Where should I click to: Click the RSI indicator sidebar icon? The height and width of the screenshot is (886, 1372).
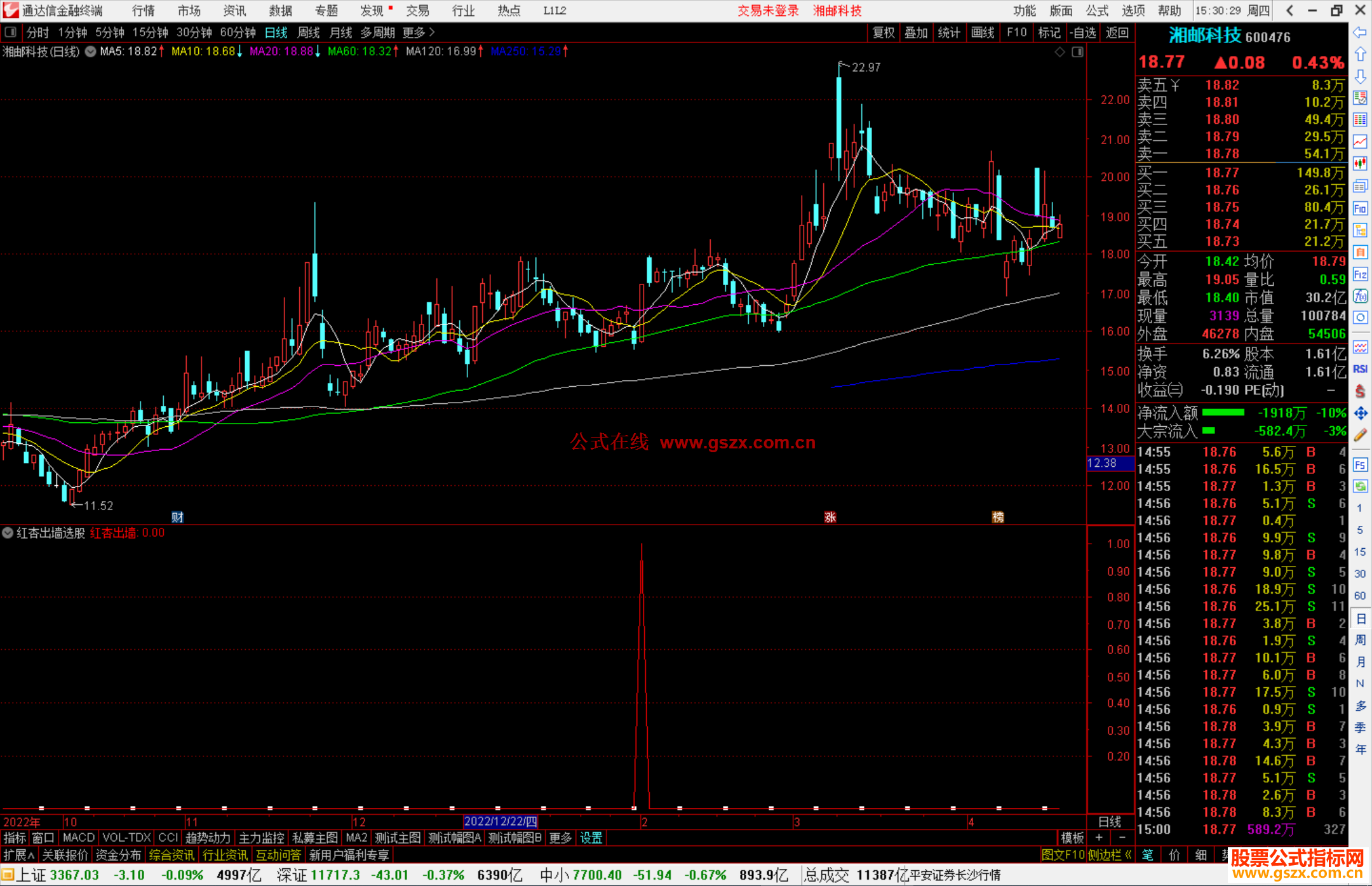click(1360, 369)
